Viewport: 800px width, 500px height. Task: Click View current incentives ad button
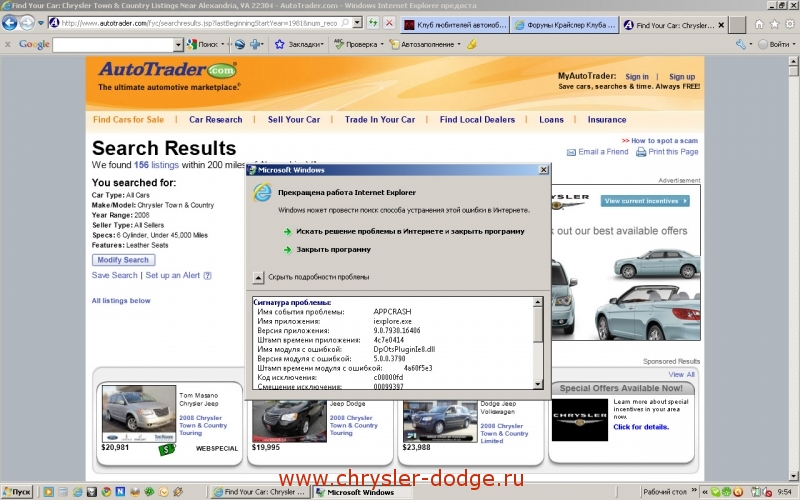(645, 201)
